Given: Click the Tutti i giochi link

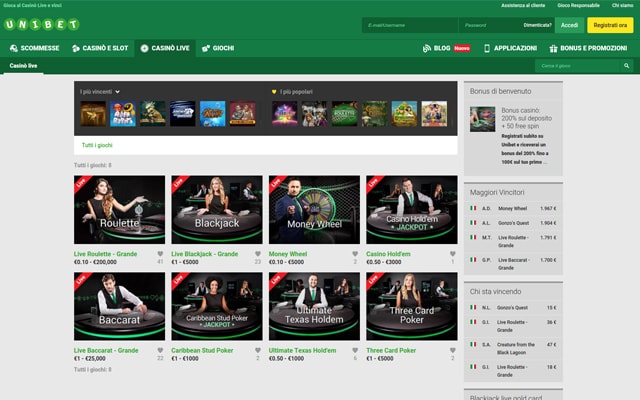Looking at the screenshot, I should point(97,145).
